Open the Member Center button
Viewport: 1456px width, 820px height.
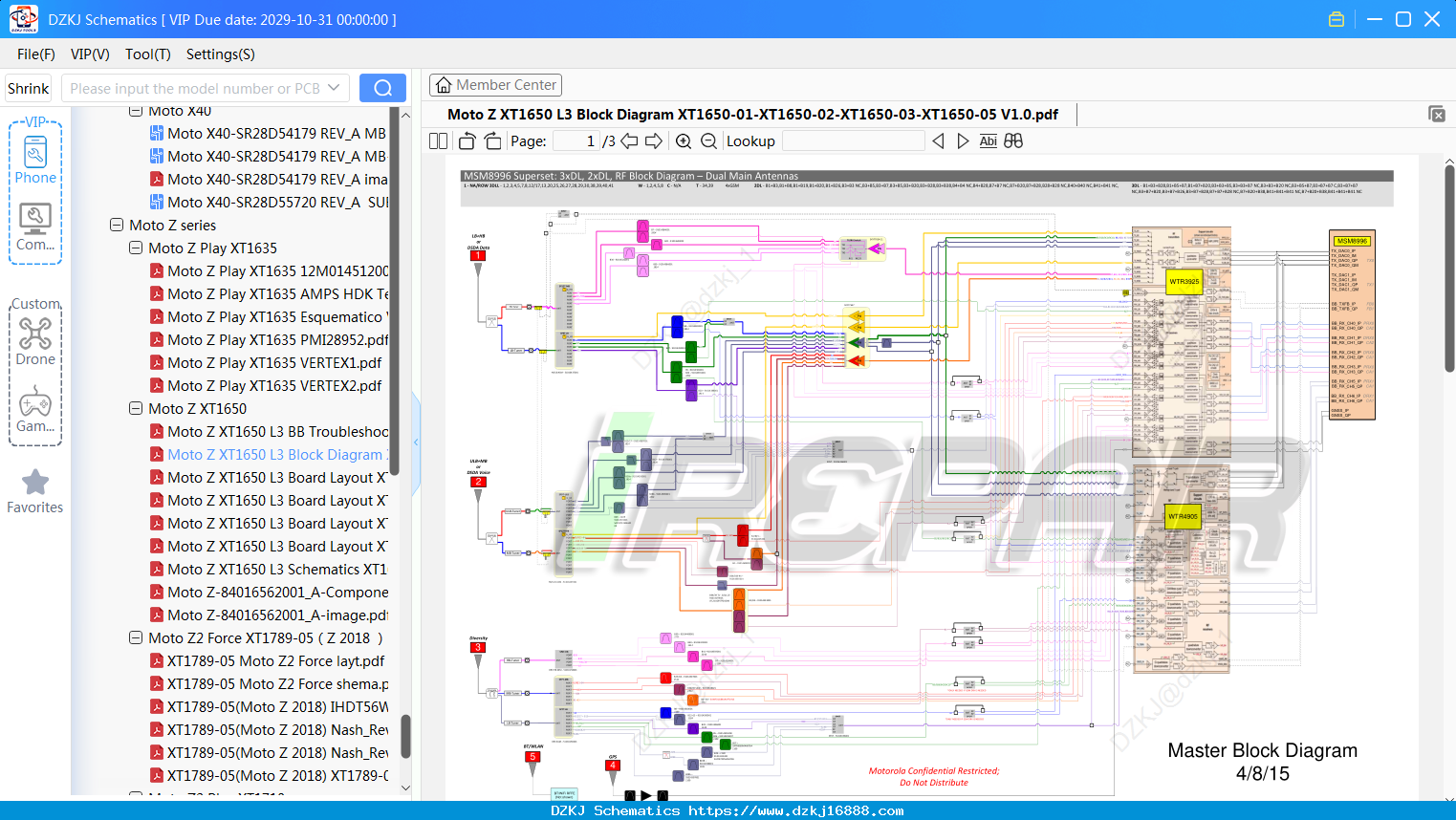pos(495,85)
